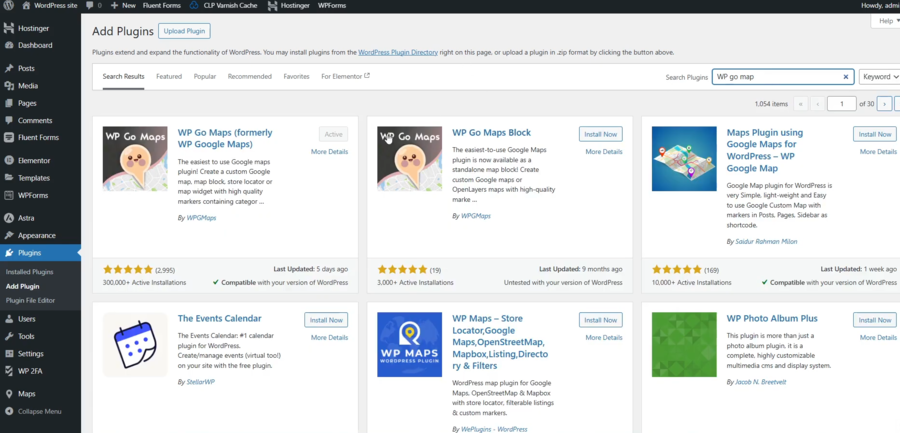Screen dimensions: 900x433
Task: Visit WordPress site home link
Action: click(50, 5)
